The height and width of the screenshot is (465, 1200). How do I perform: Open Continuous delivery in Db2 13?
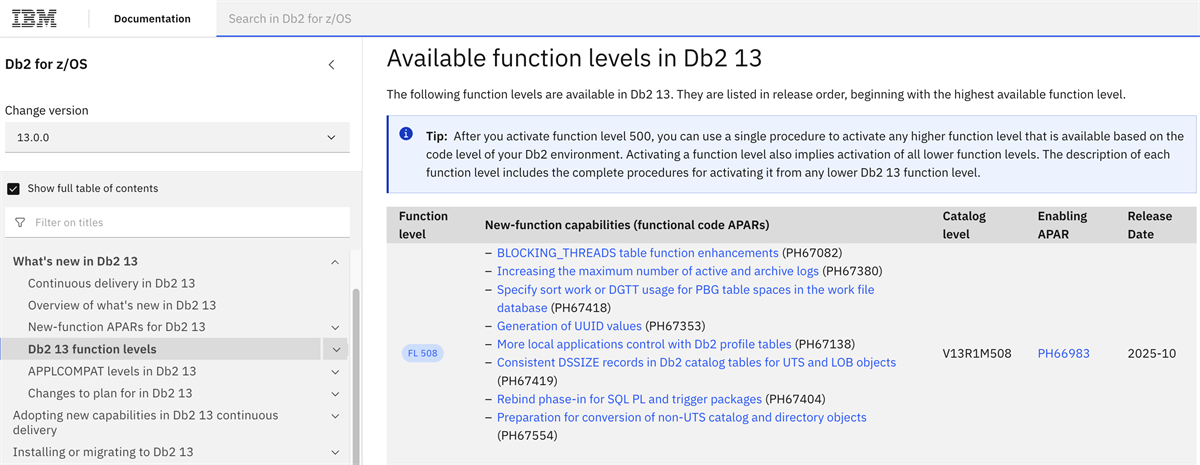coord(111,283)
